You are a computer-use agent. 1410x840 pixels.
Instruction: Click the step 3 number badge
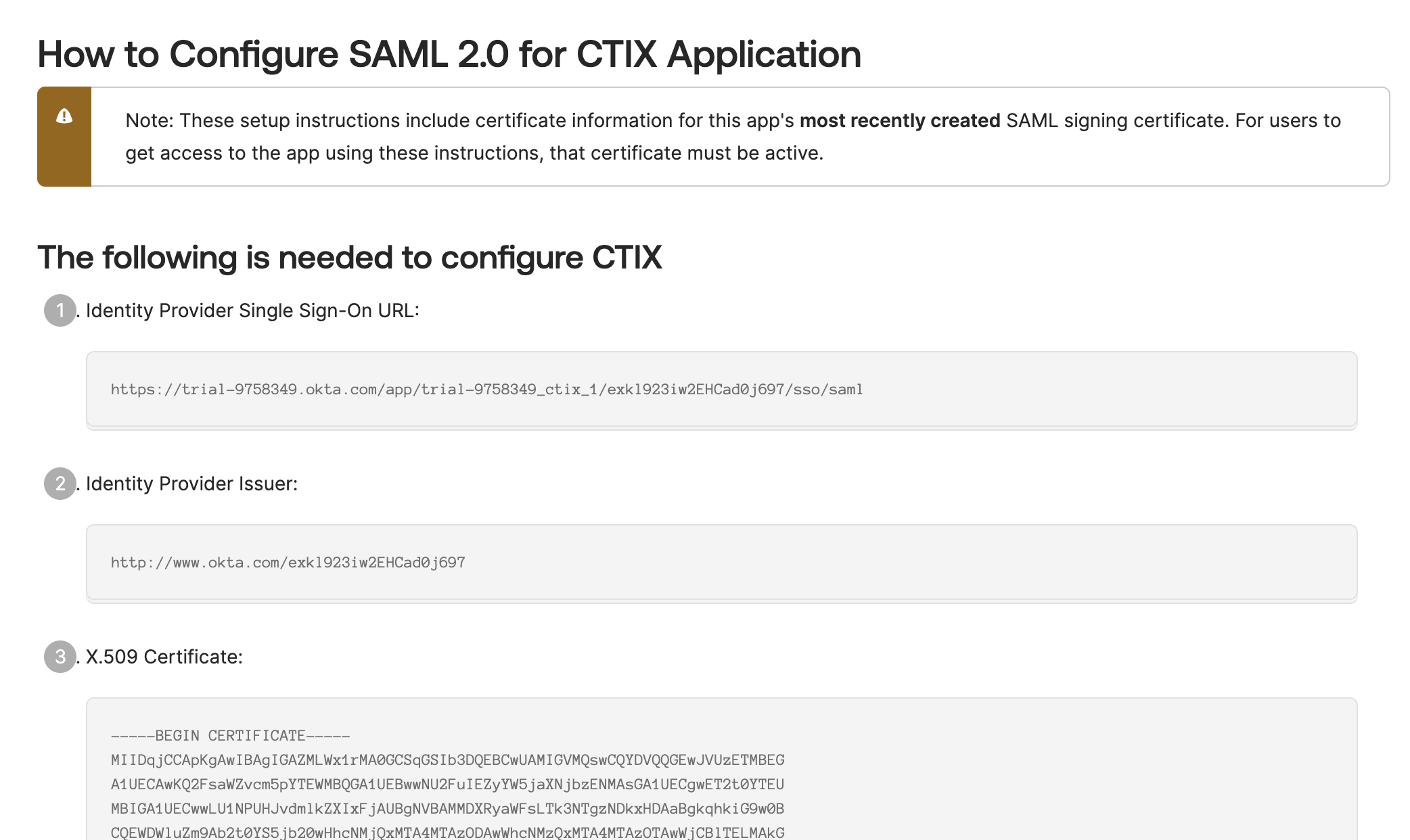click(60, 657)
